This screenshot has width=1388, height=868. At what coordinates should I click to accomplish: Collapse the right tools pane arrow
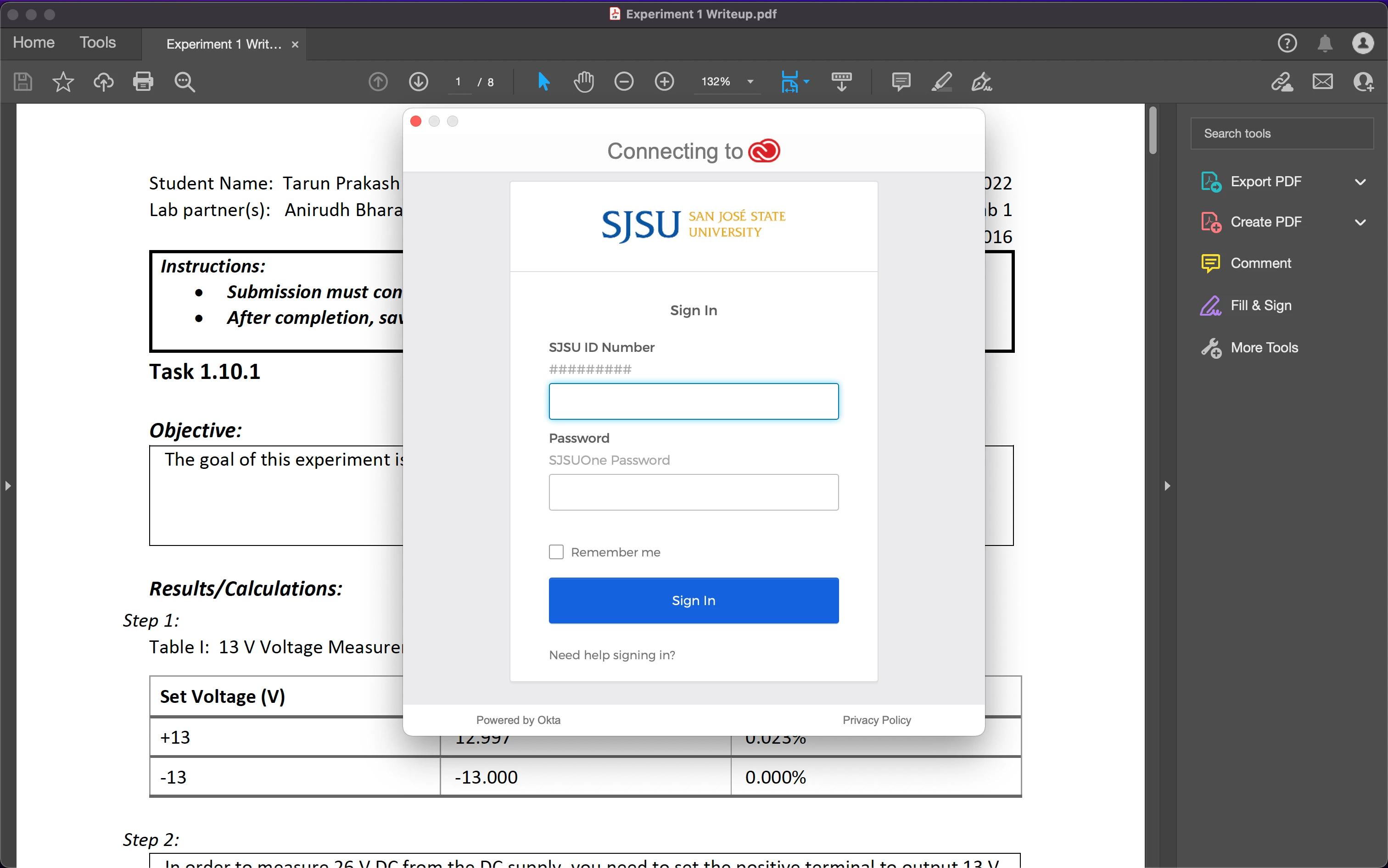click(x=1167, y=486)
